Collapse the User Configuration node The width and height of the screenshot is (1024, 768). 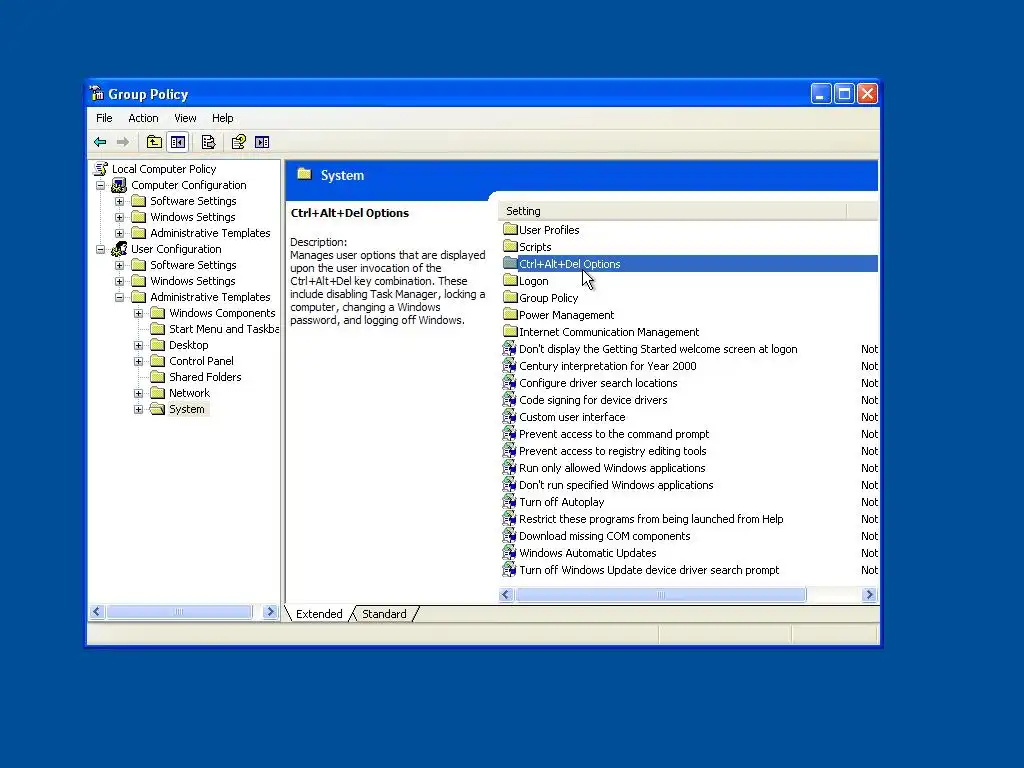[x=101, y=249]
